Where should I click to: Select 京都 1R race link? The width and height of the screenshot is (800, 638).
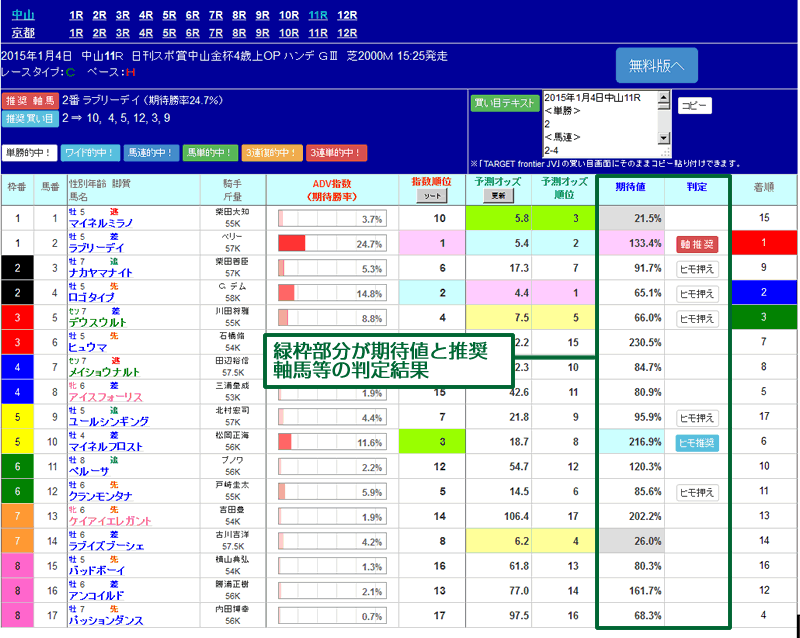[76, 33]
